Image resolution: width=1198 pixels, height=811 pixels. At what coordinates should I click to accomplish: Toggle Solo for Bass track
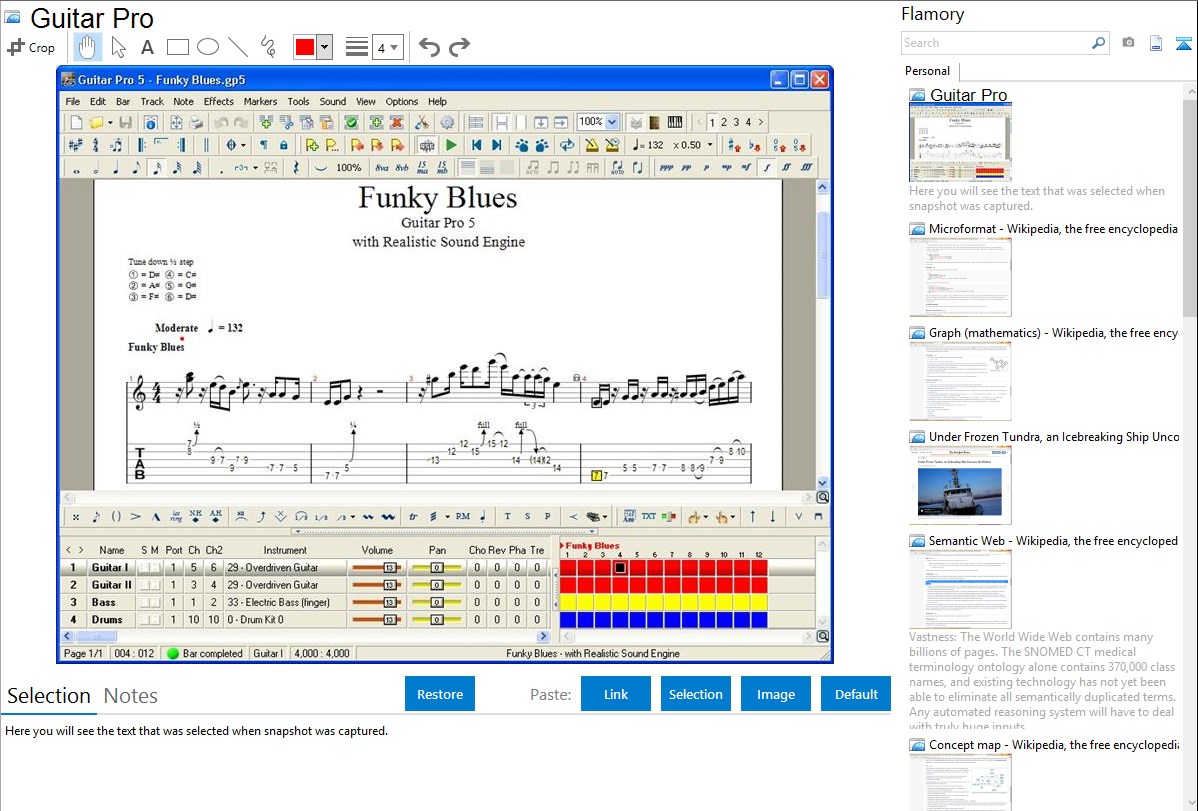[144, 602]
